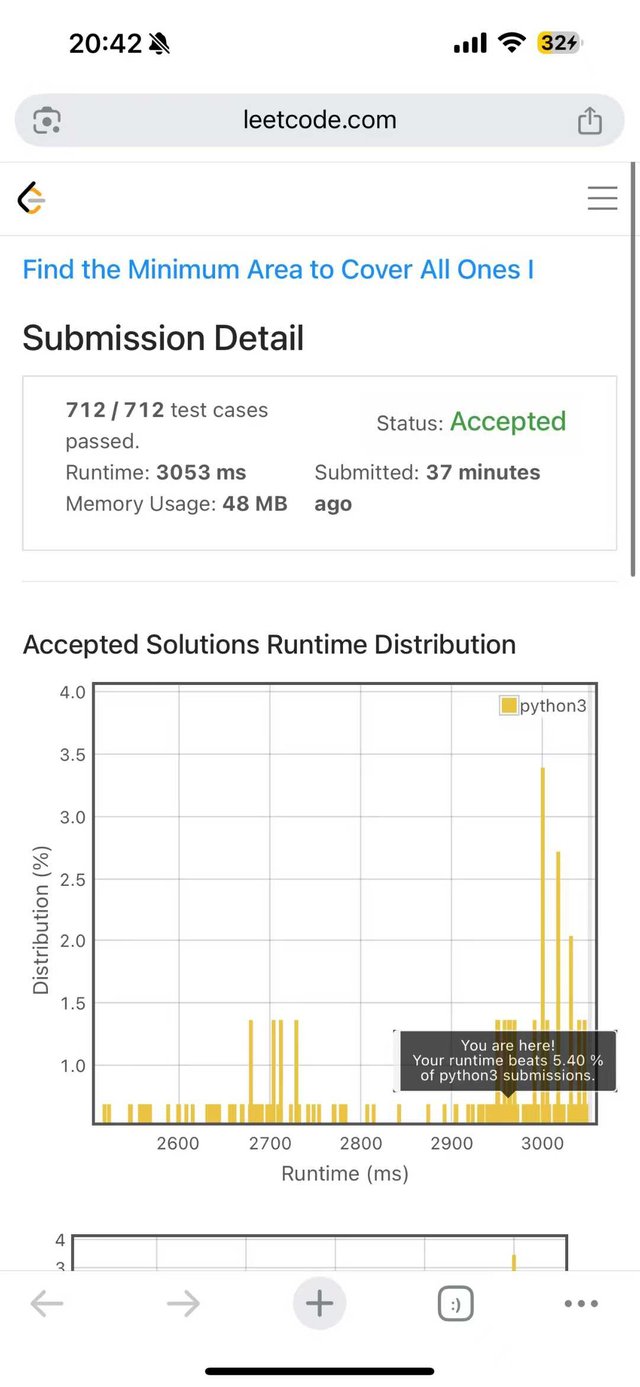Tap the share icon in address bar

(590, 121)
